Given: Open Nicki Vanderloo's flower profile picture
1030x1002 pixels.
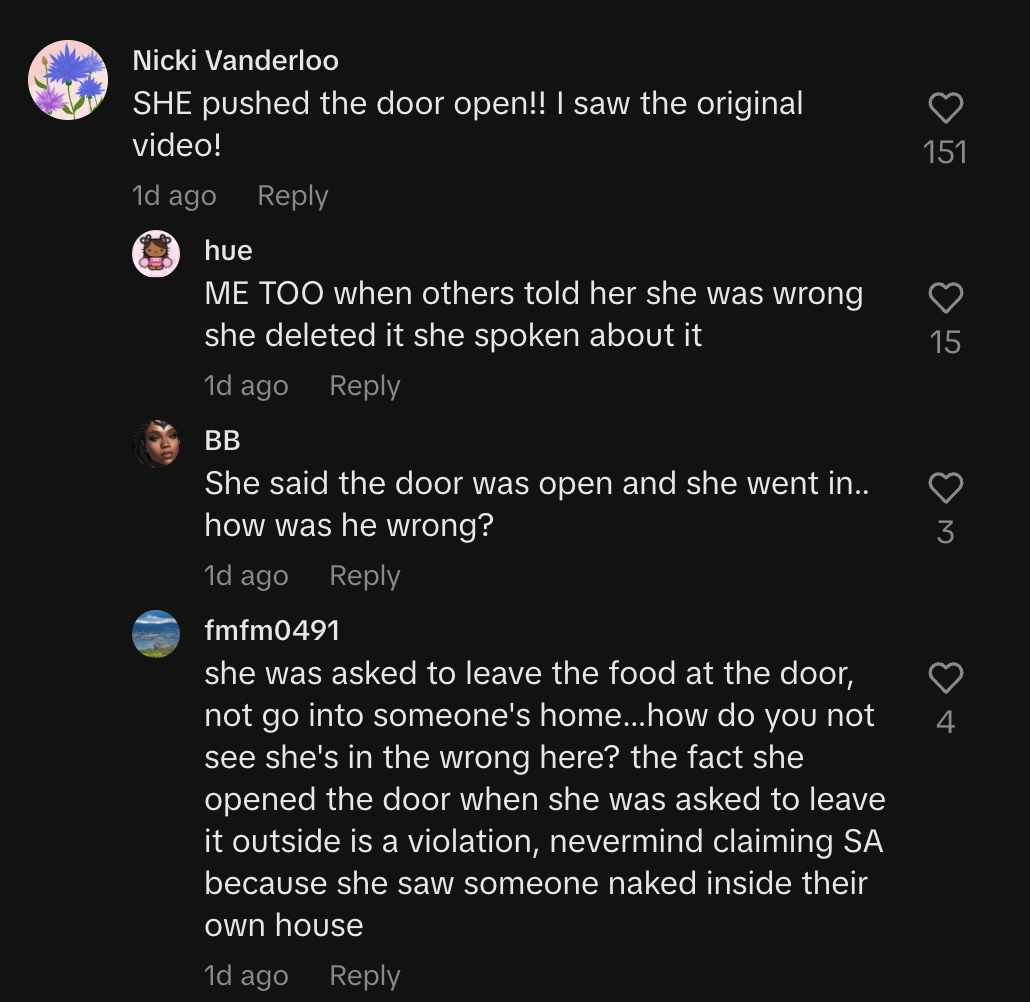Looking at the screenshot, I should coord(68,80).
